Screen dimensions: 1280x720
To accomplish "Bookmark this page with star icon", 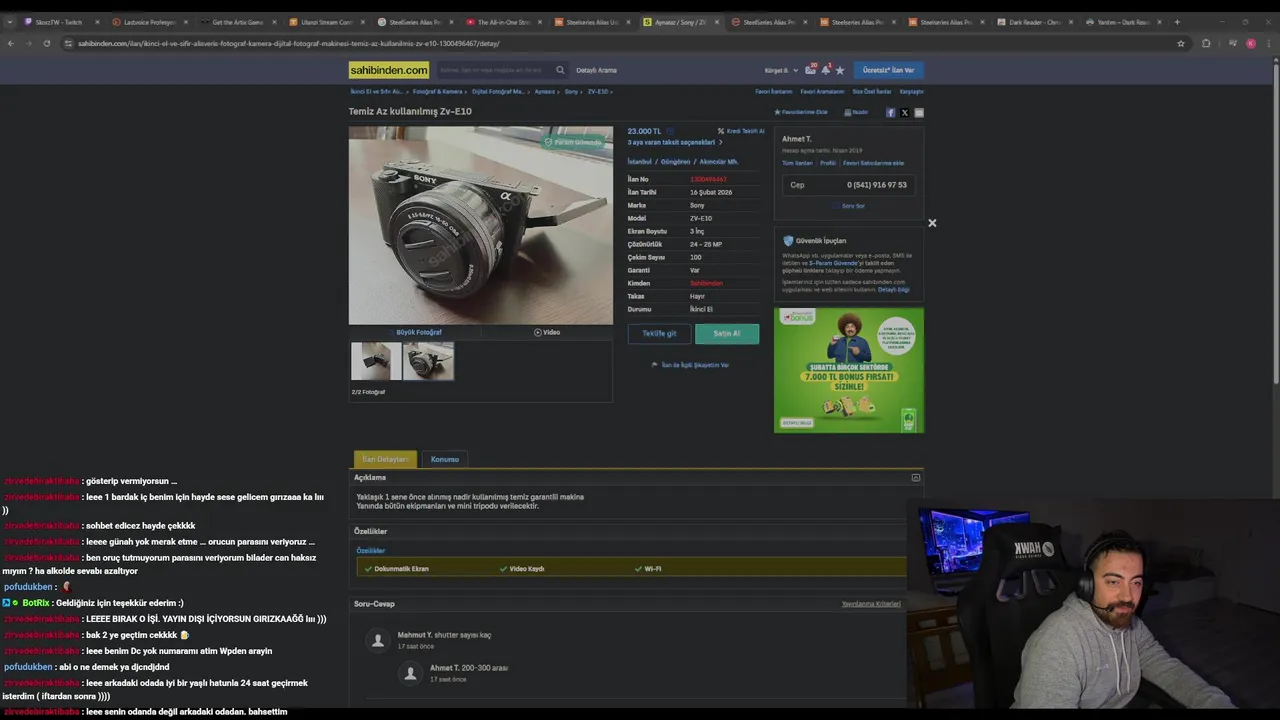I will click(1181, 43).
